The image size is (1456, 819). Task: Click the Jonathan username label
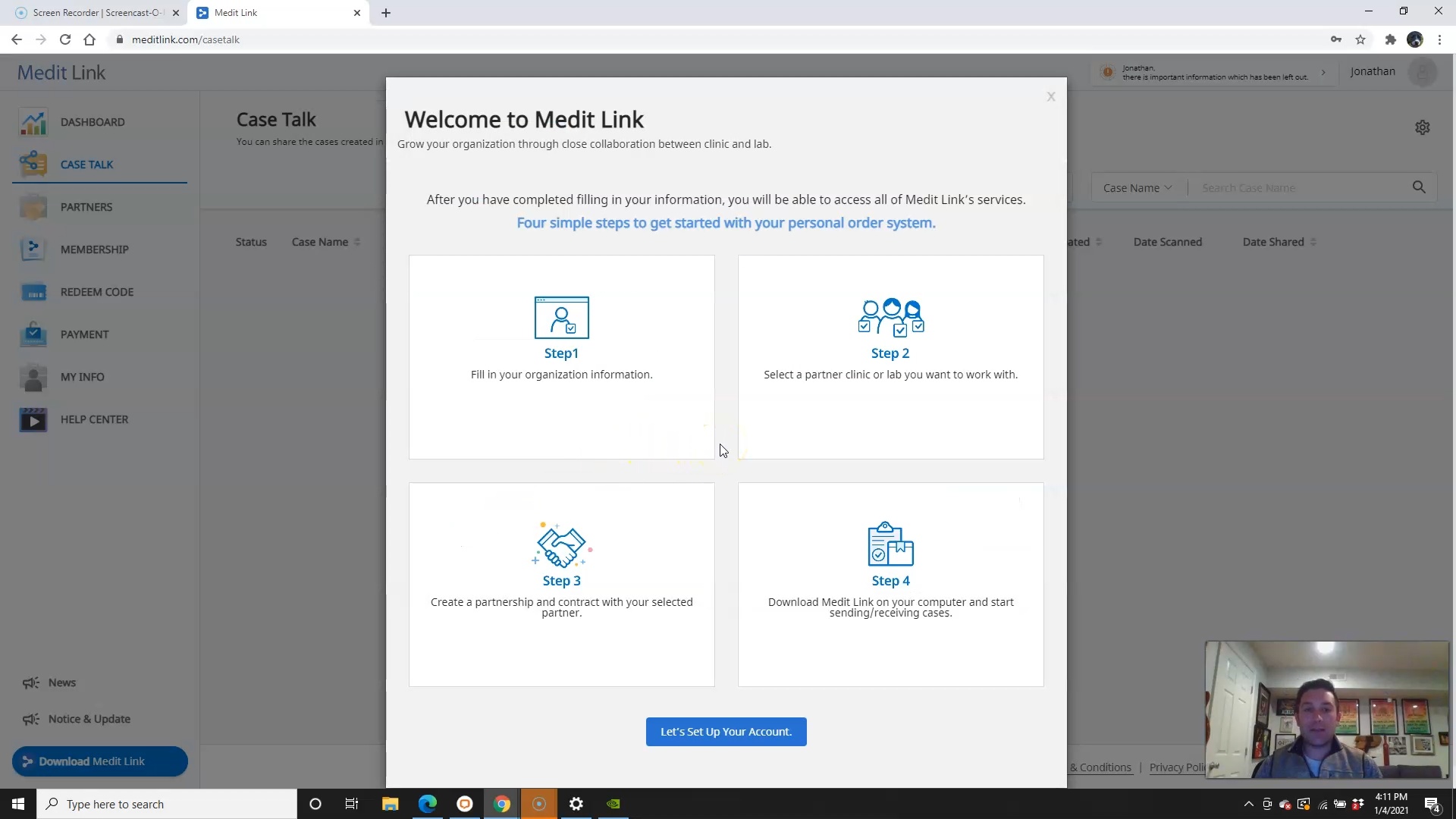(x=1373, y=71)
